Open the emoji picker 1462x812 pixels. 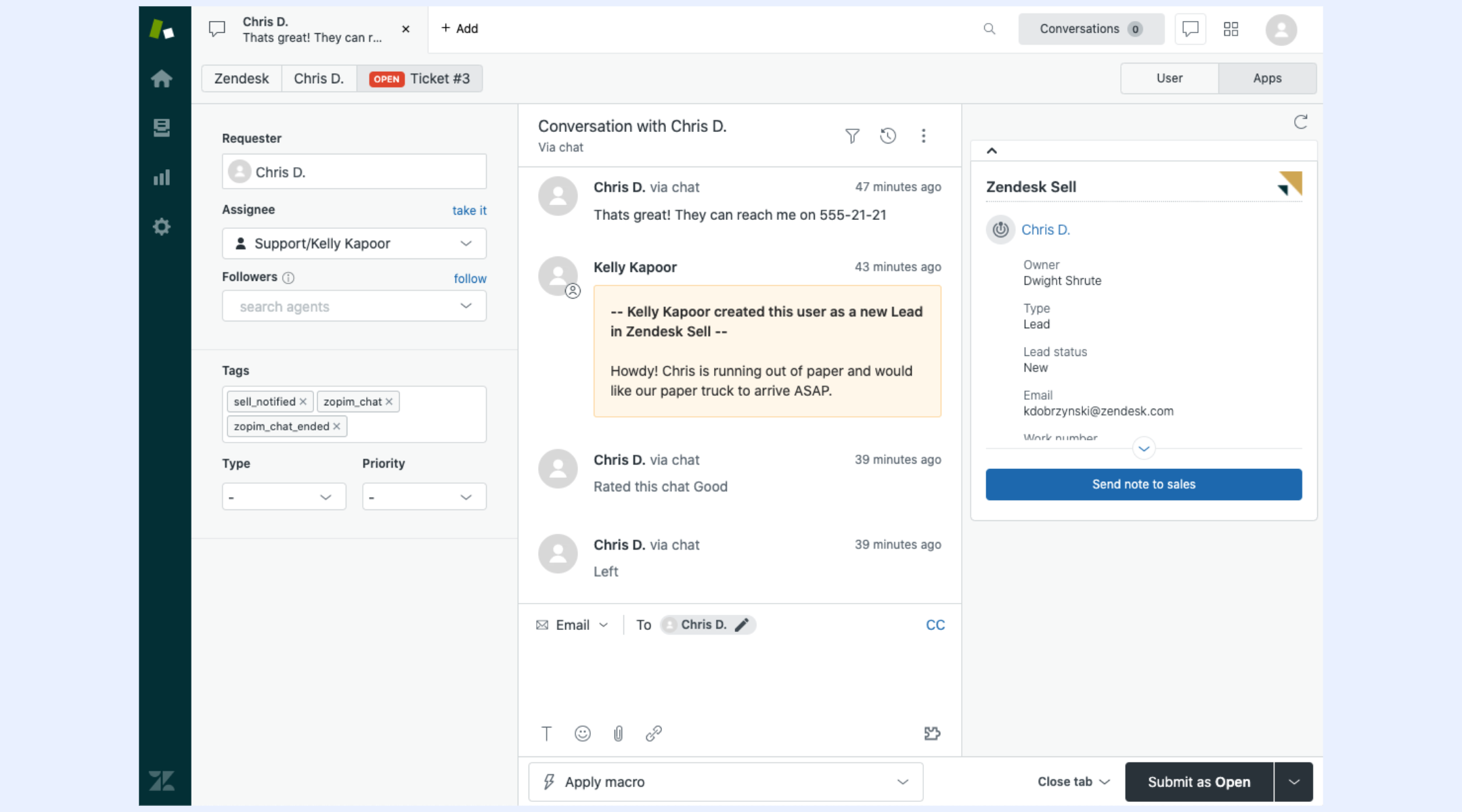pos(582,734)
